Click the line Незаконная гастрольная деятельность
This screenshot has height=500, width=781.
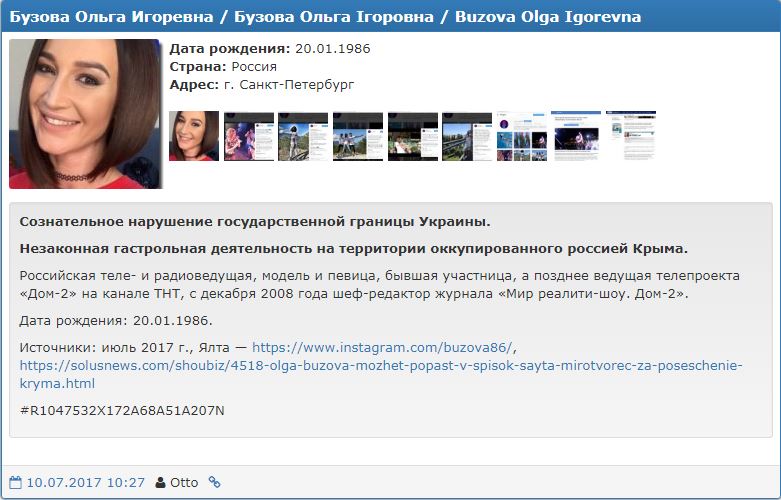[354, 249]
